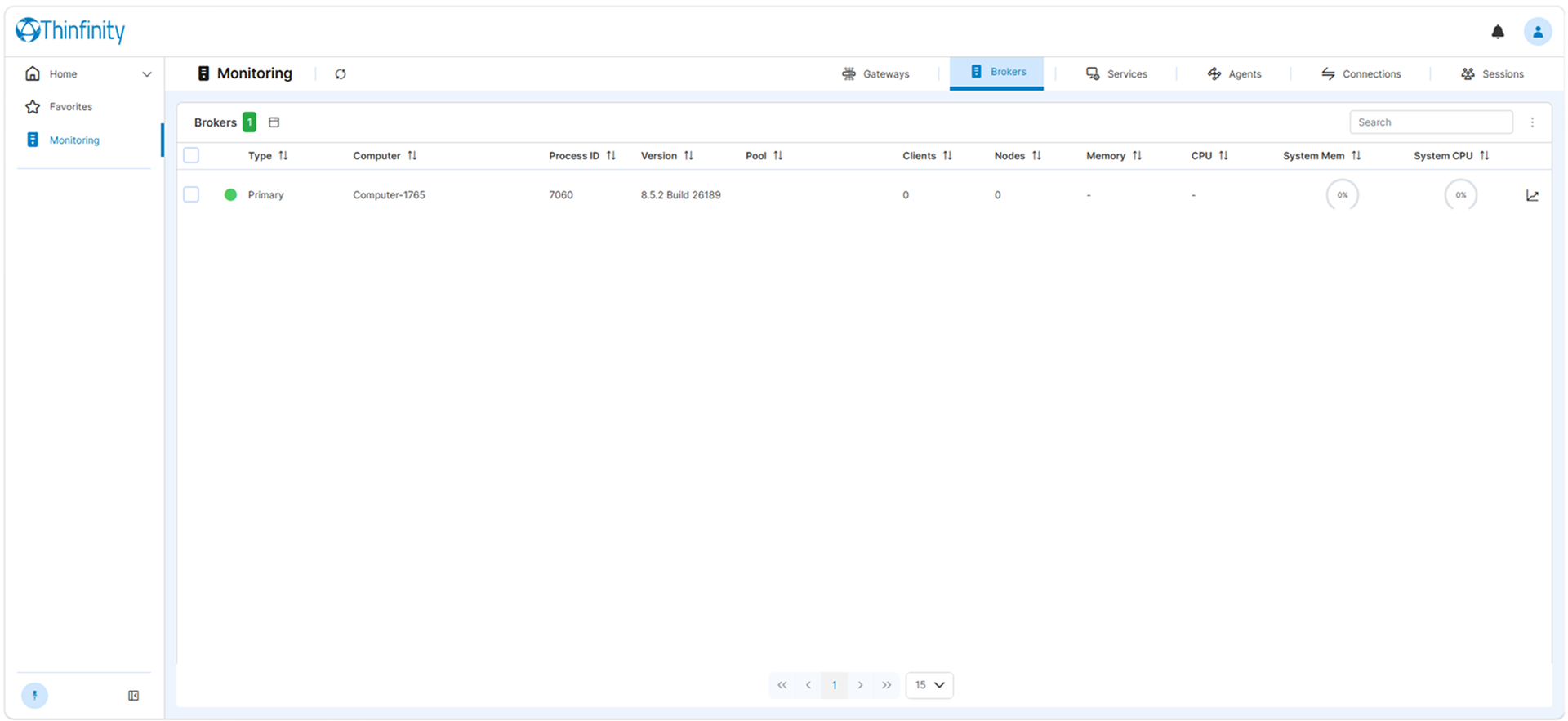Screen dimensions: 1568x721
Task: Select the Brokers tab
Action: (x=996, y=73)
